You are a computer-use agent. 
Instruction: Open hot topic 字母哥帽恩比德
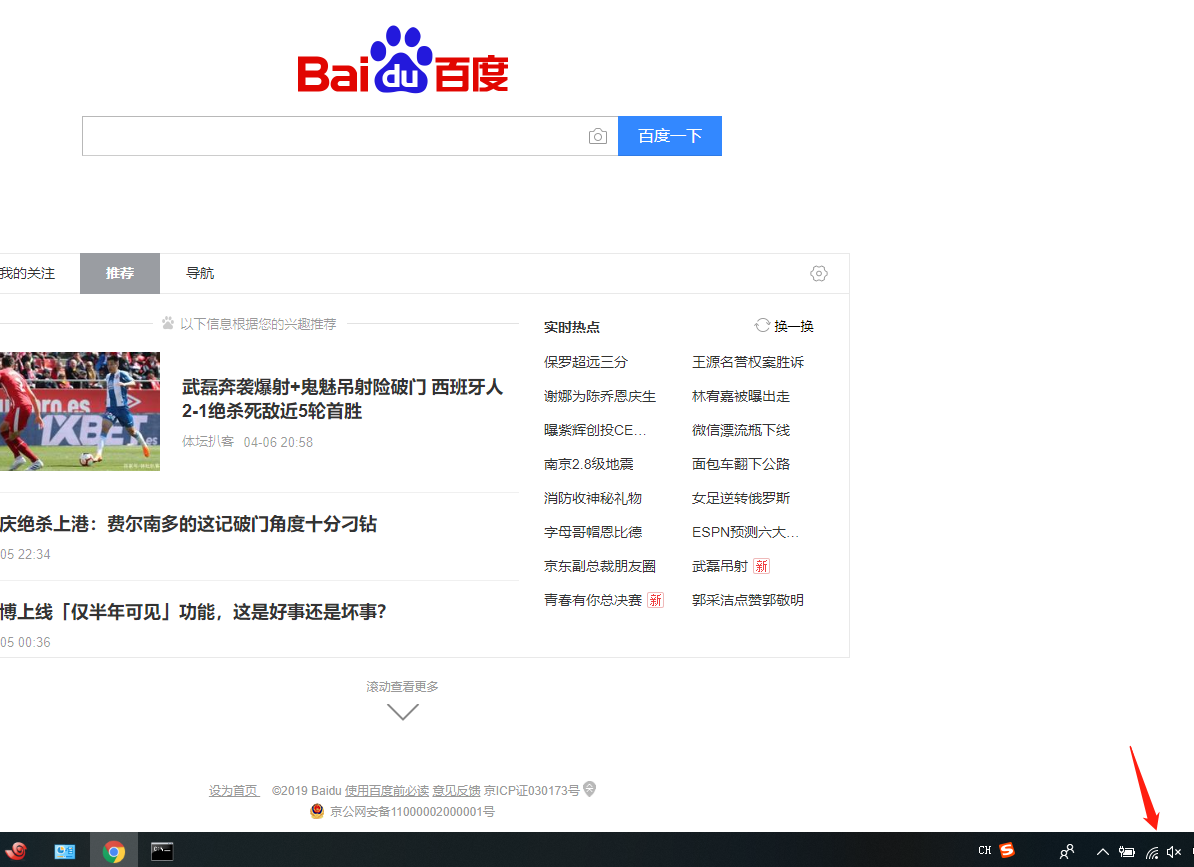[x=593, y=532]
